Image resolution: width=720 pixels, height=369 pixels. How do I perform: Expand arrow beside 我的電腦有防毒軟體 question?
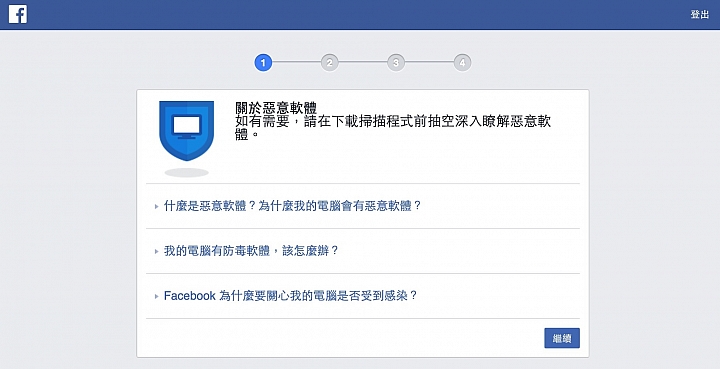point(157,252)
